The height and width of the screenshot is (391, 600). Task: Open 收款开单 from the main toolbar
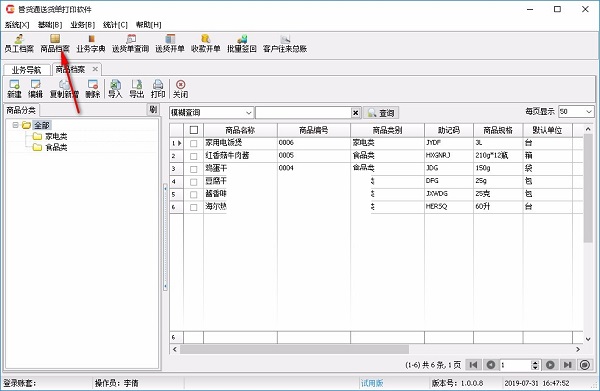205,43
